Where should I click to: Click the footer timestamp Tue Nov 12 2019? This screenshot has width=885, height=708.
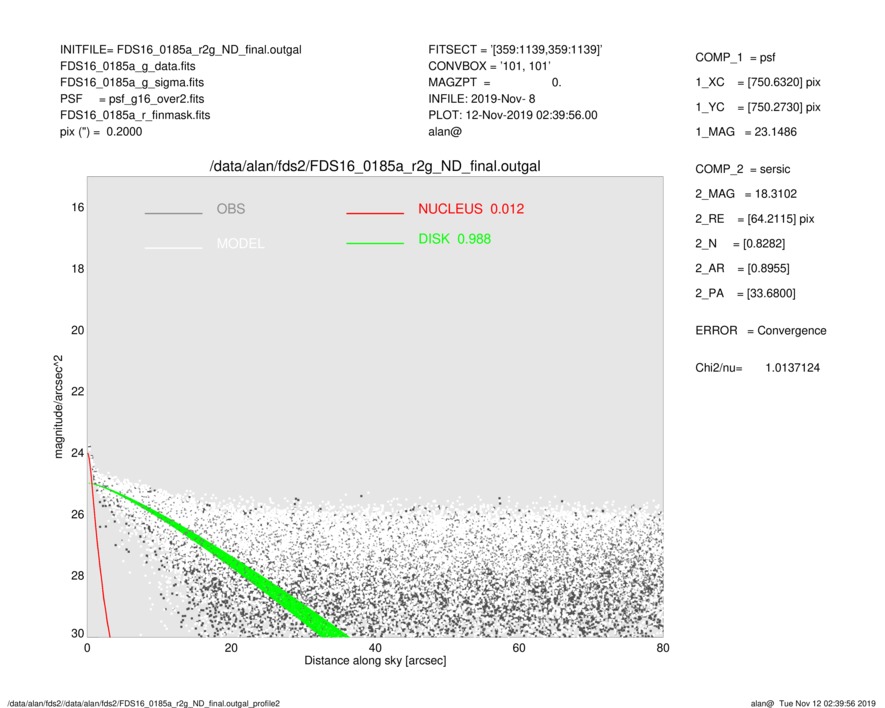(x=827, y=703)
